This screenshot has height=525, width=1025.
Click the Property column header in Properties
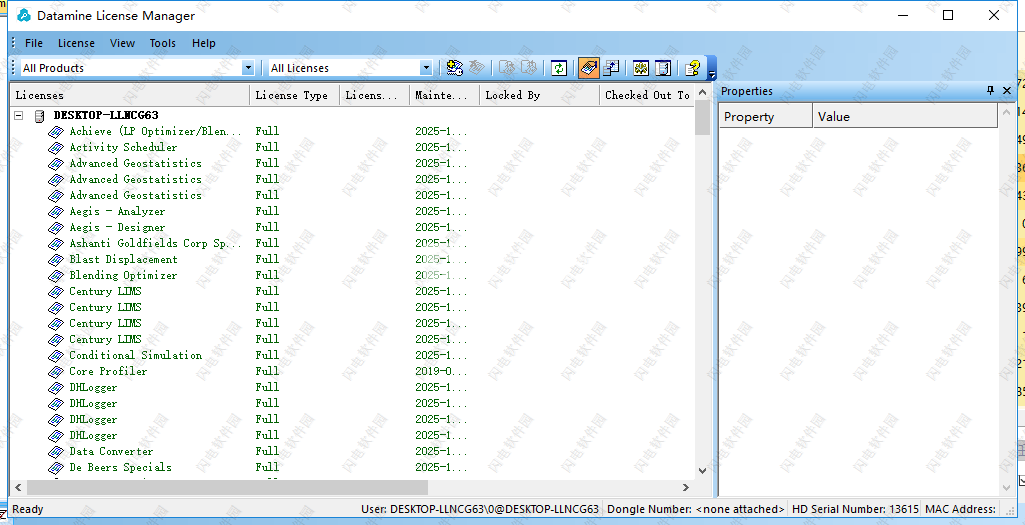(x=765, y=116)
